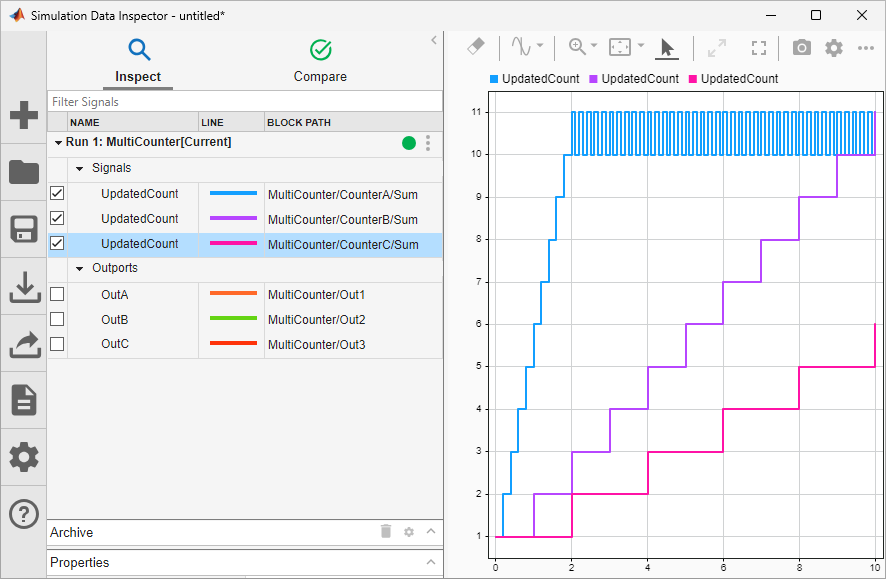
Task: Click the fit-to-view icon on the plot toolbar
Action: [758, 47]
